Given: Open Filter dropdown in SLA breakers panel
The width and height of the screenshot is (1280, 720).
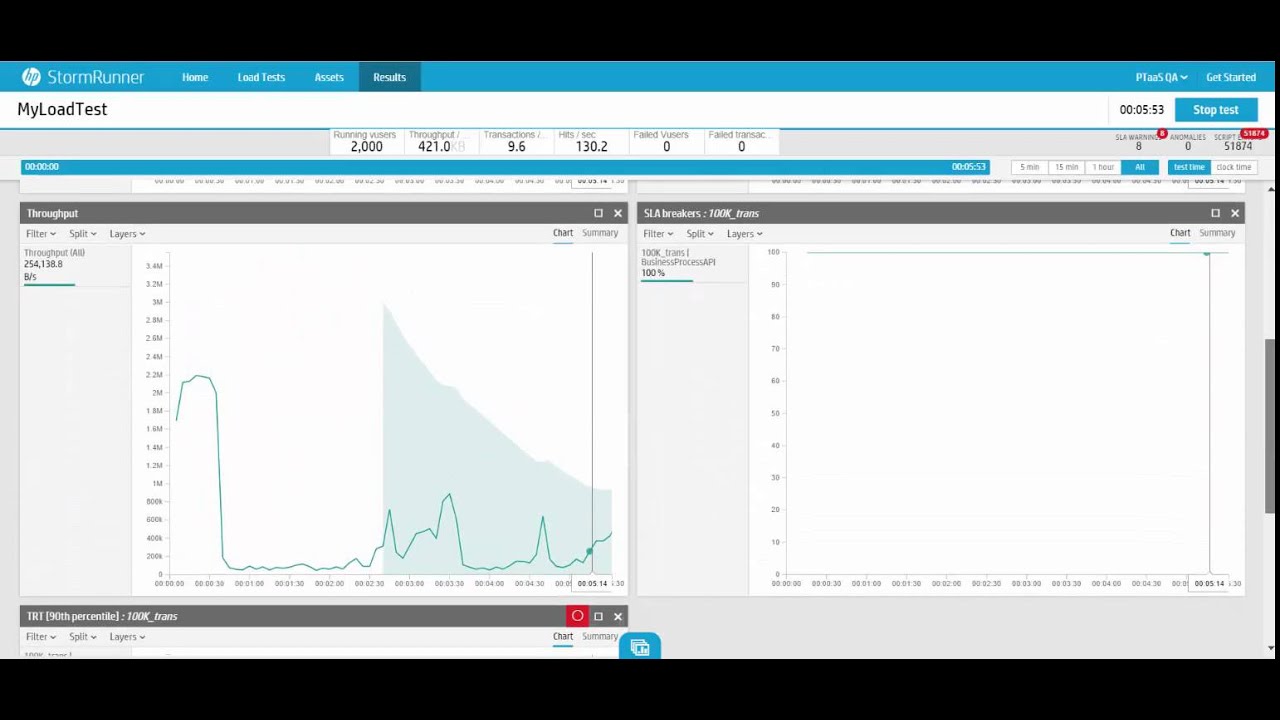Looking at the screenshot, I should [658, 234].
